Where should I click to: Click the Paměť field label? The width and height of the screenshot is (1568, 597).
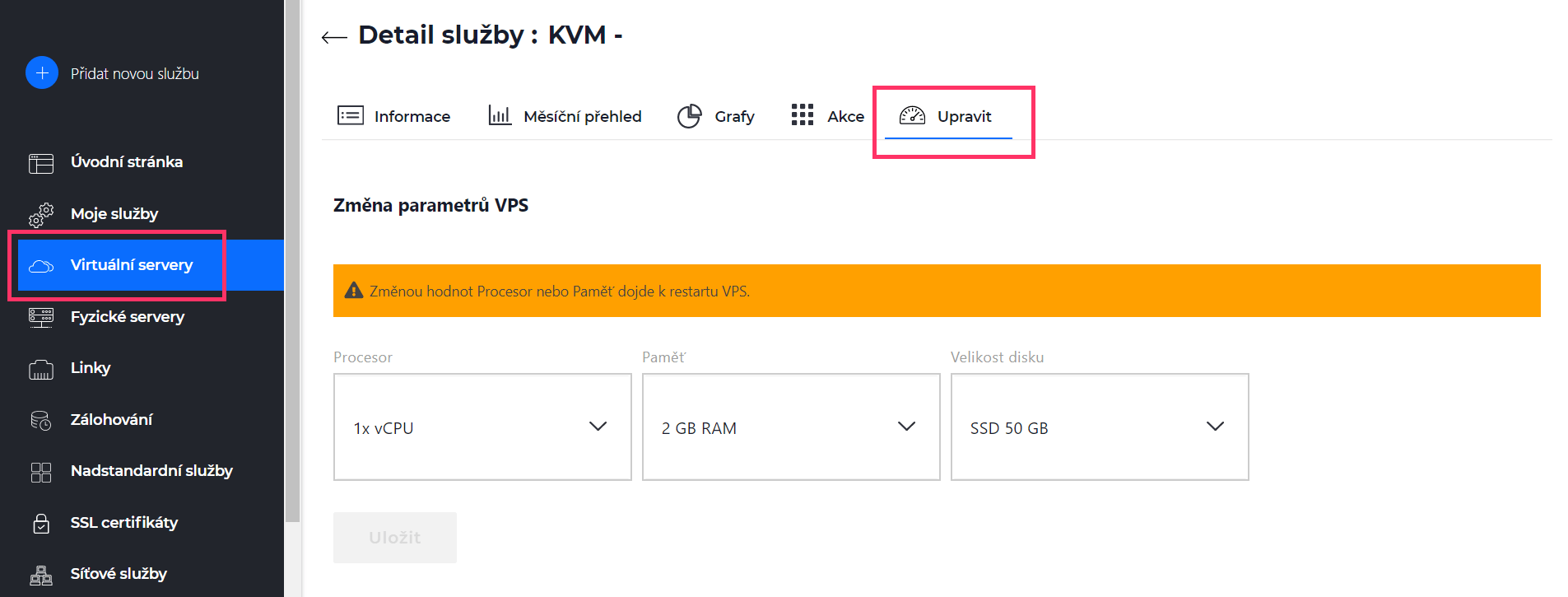click(x=663, y=357)
